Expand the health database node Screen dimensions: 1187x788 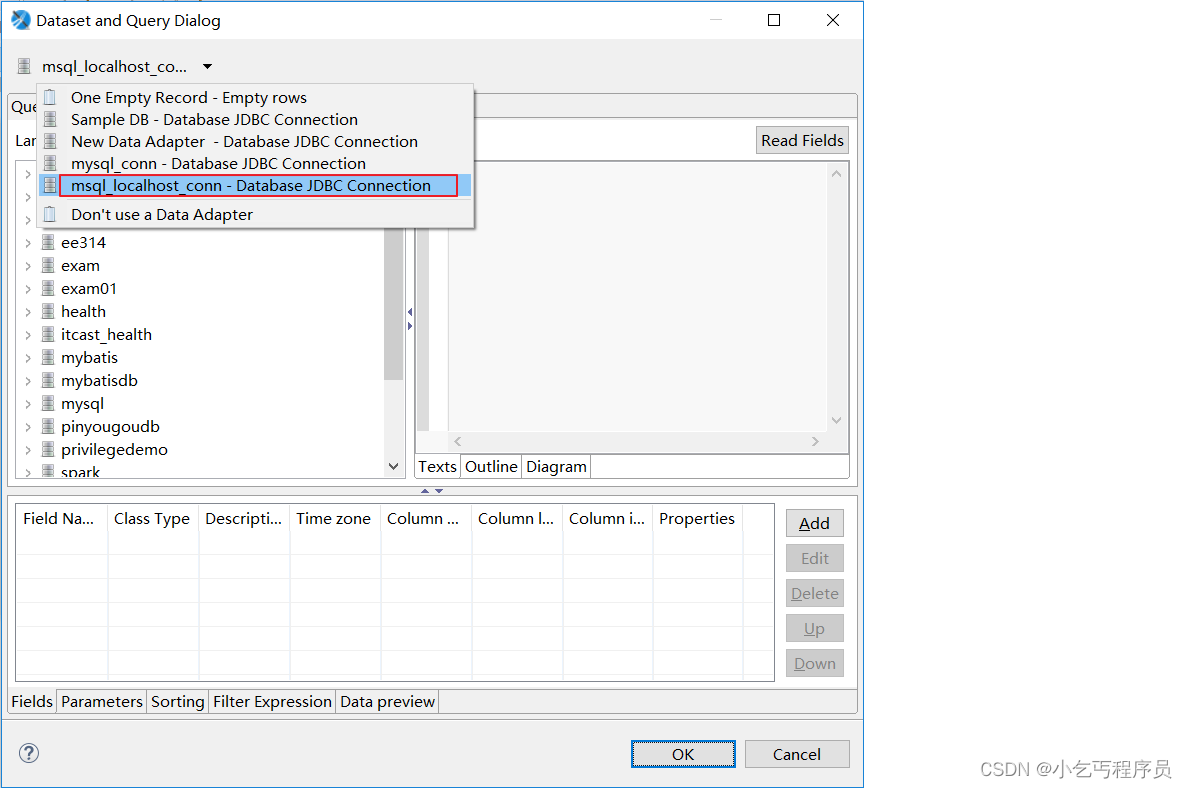(x=28, y=312)
